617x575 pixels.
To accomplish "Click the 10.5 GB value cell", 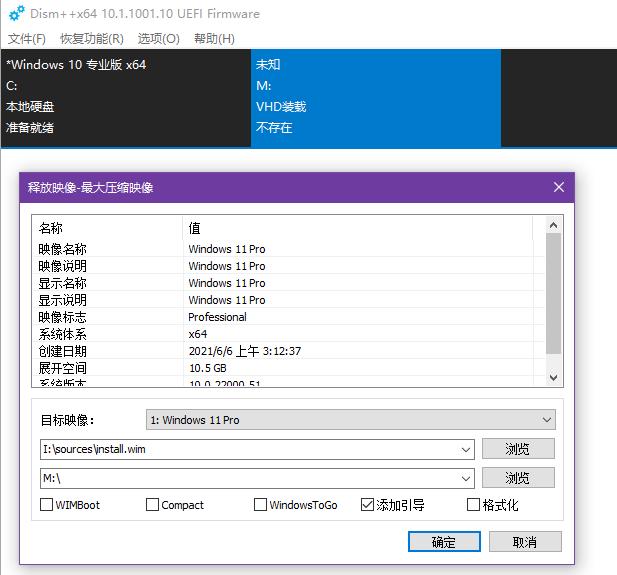I will pos(208,368).
